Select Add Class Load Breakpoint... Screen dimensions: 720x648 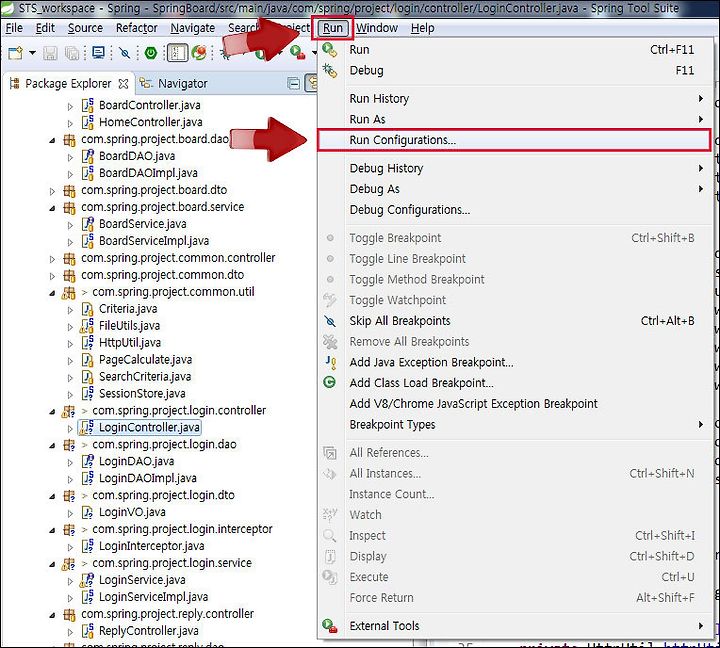tap(515, 383)
